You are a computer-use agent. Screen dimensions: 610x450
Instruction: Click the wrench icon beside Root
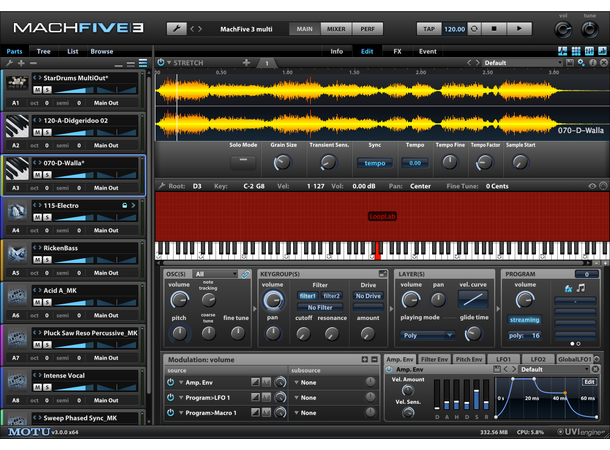pos(162,186)
